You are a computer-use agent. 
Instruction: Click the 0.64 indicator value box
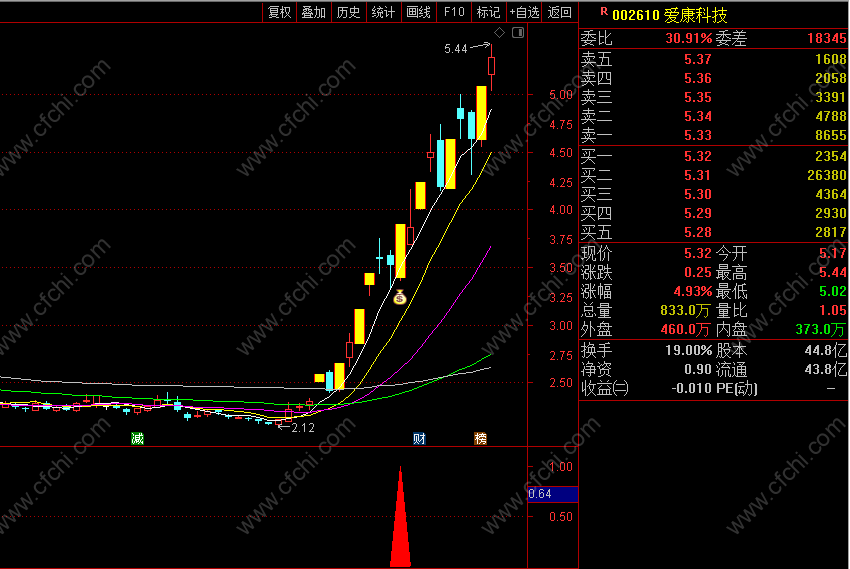552,494
